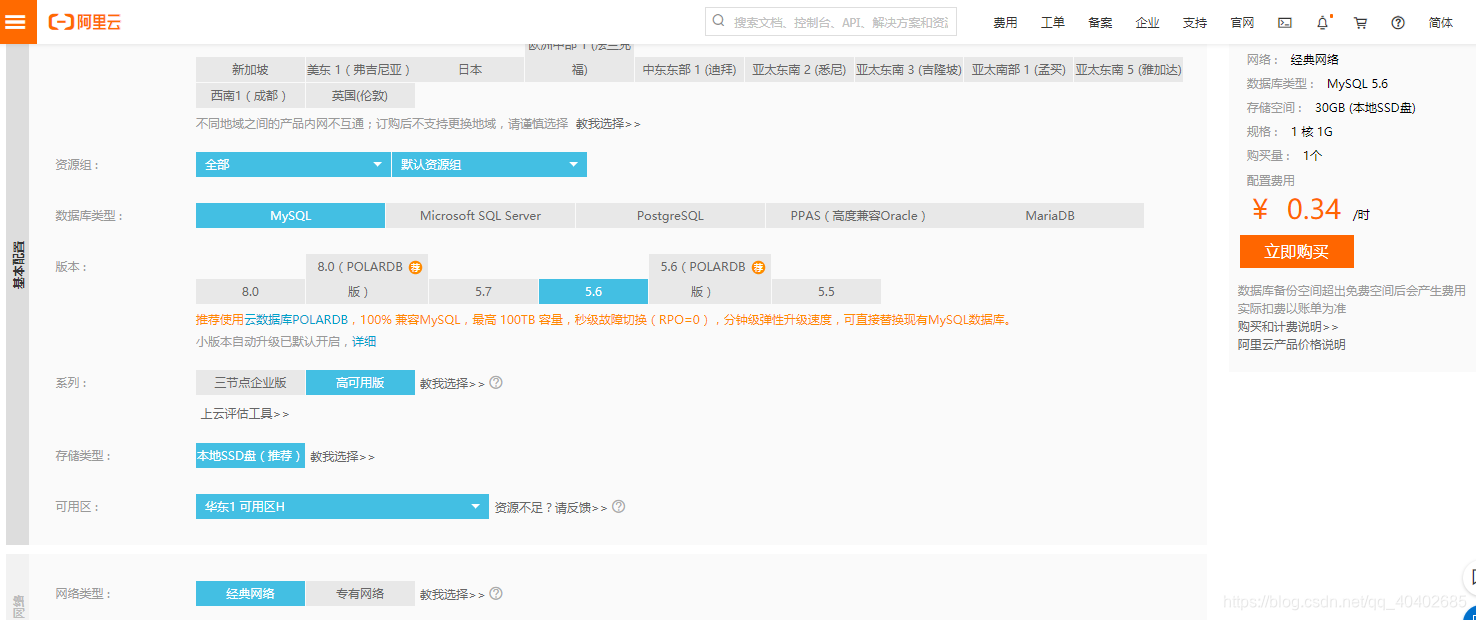Image resolution: width=1476 pixels, height=620 pixels.
Task: Open the 默认资源组 dropdown
Action: pos(488,163)
